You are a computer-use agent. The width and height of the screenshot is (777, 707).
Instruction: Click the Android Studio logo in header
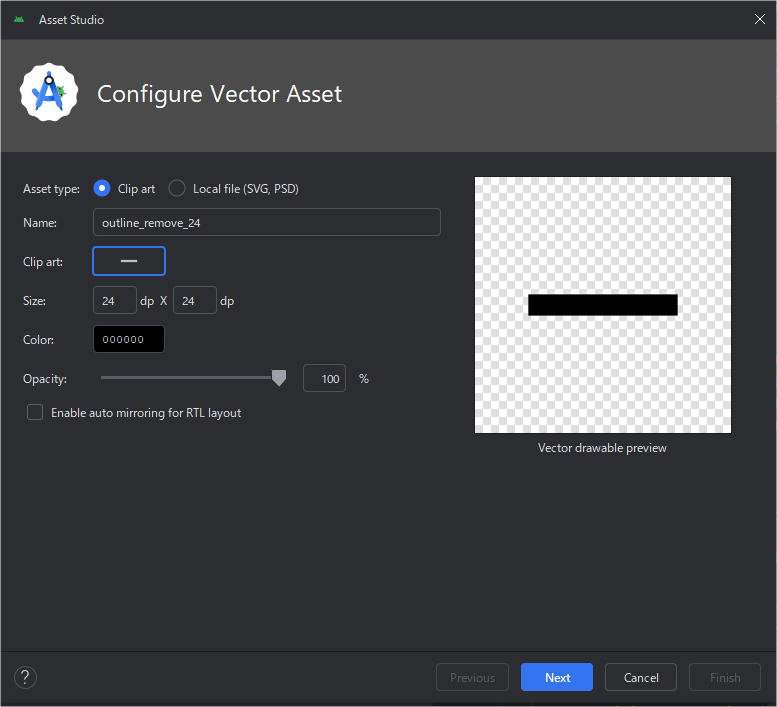click(x=49, y=93)
